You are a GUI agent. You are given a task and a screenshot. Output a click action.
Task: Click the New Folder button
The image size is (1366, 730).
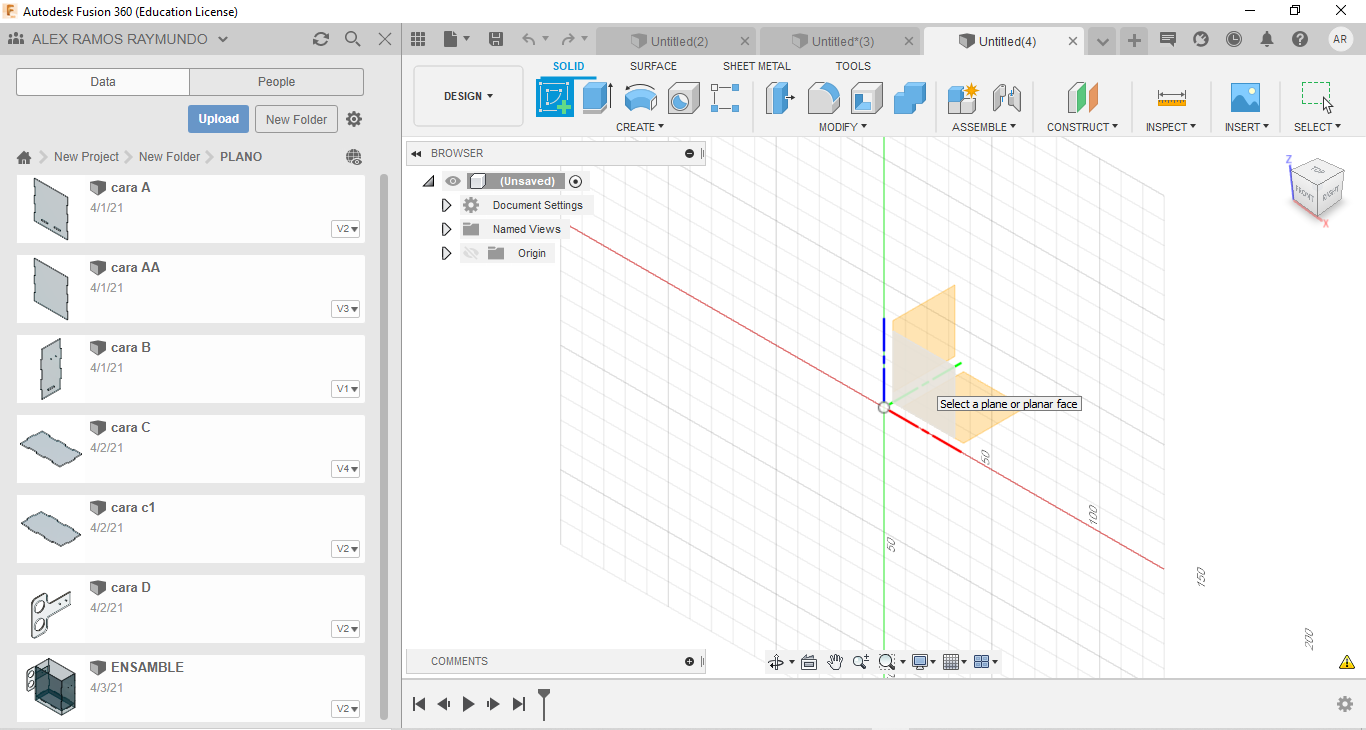point(297,119)
